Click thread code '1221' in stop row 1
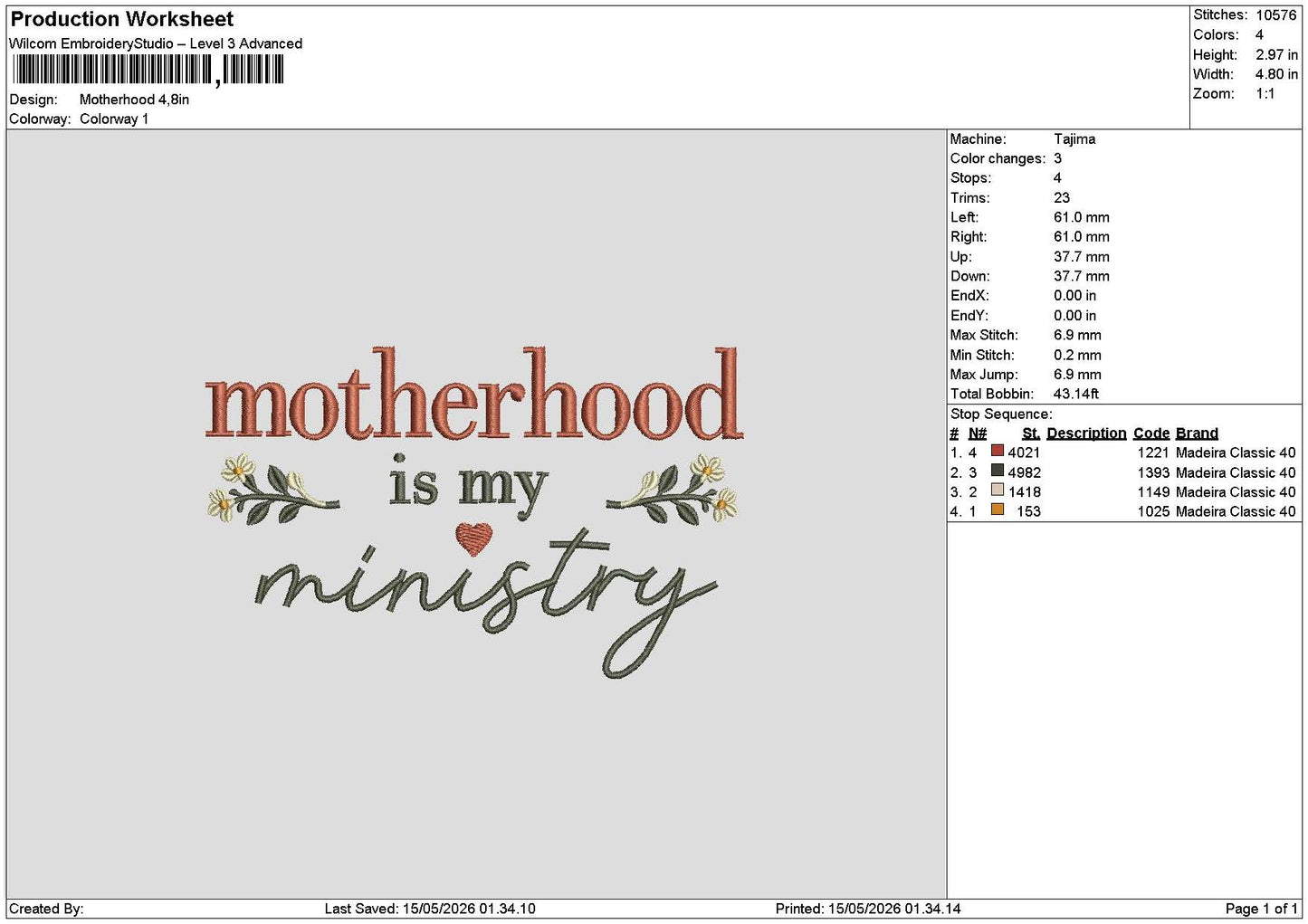The image size is (1308, 924). [x=1153, y=452]
